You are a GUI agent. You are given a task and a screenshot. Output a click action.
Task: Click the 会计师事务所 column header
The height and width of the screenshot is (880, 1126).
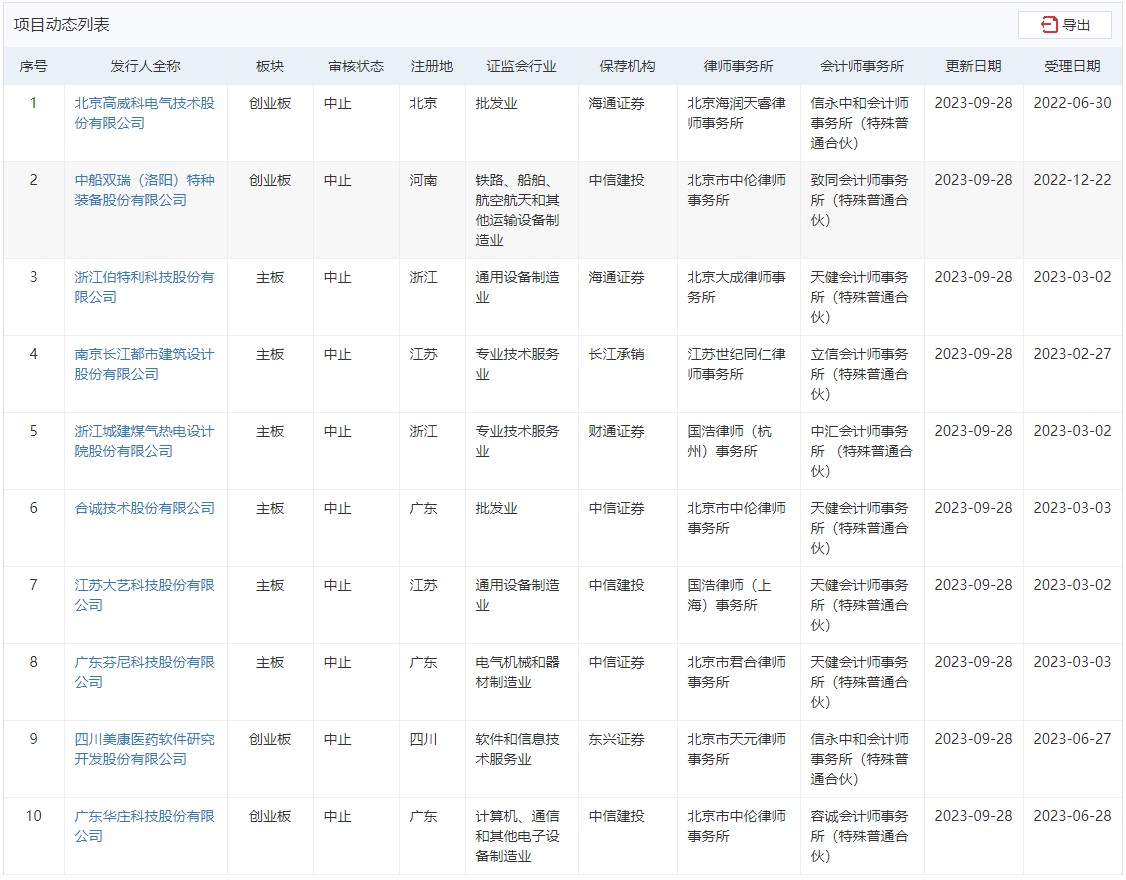pyautogui.click(x=862, y=66)
